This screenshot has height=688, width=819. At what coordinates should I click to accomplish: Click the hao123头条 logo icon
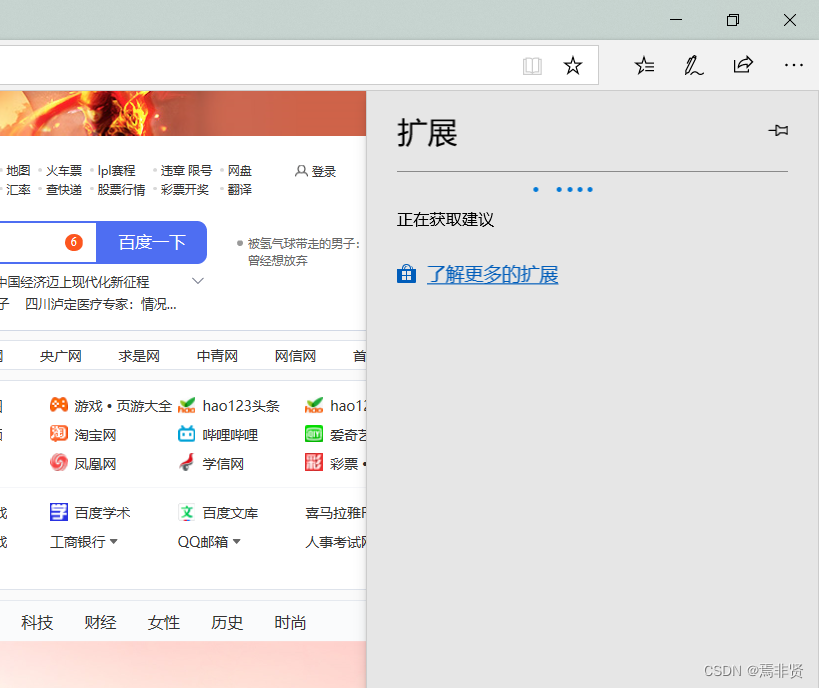(x=186, y=405)
